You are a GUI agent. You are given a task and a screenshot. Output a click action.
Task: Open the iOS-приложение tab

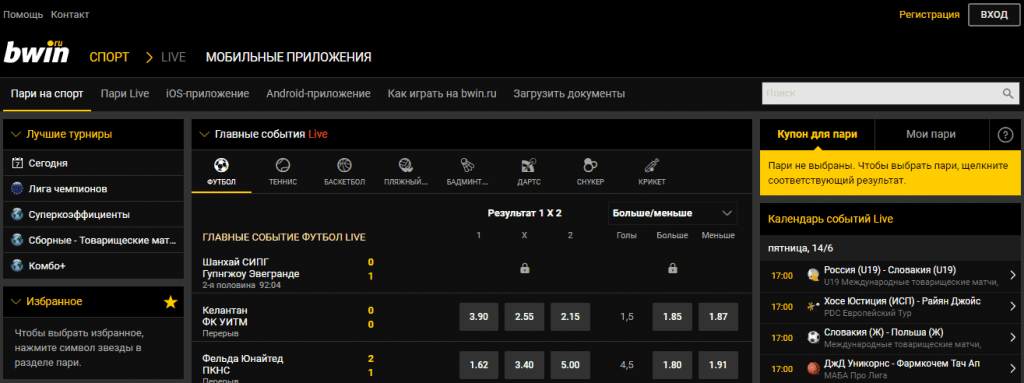pos(208,93)
